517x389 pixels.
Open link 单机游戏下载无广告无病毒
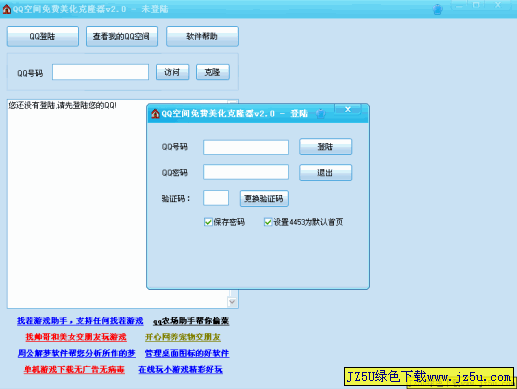coord(74,369)
